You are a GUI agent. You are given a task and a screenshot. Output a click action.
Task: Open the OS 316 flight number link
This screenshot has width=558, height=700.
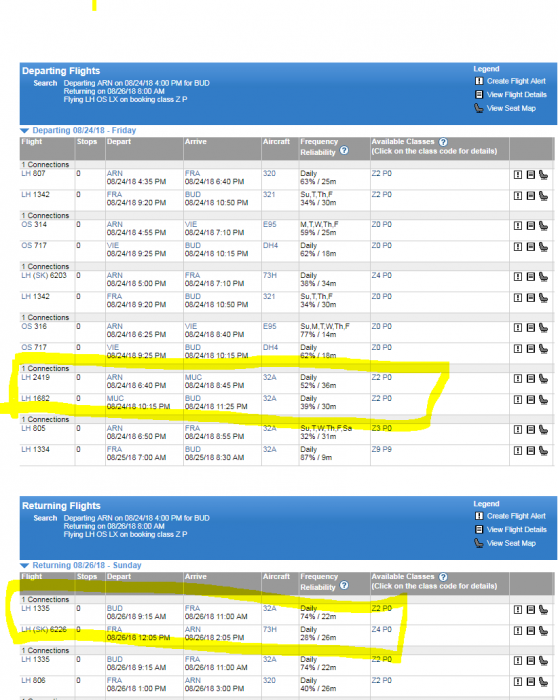tap(34, 326)
